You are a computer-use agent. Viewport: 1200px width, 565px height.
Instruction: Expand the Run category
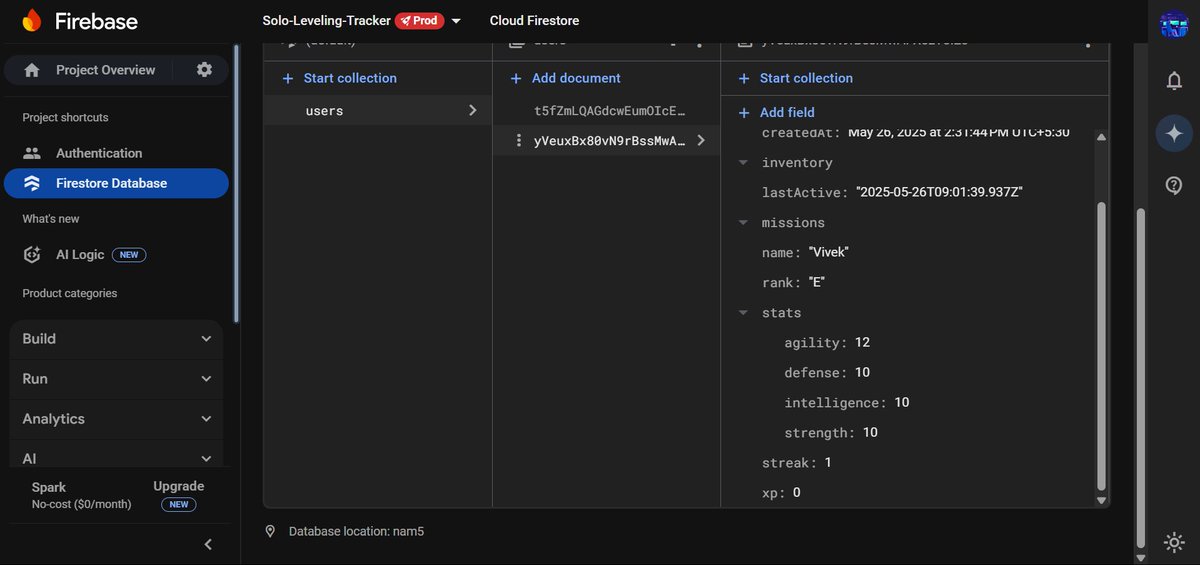(116, 379)
